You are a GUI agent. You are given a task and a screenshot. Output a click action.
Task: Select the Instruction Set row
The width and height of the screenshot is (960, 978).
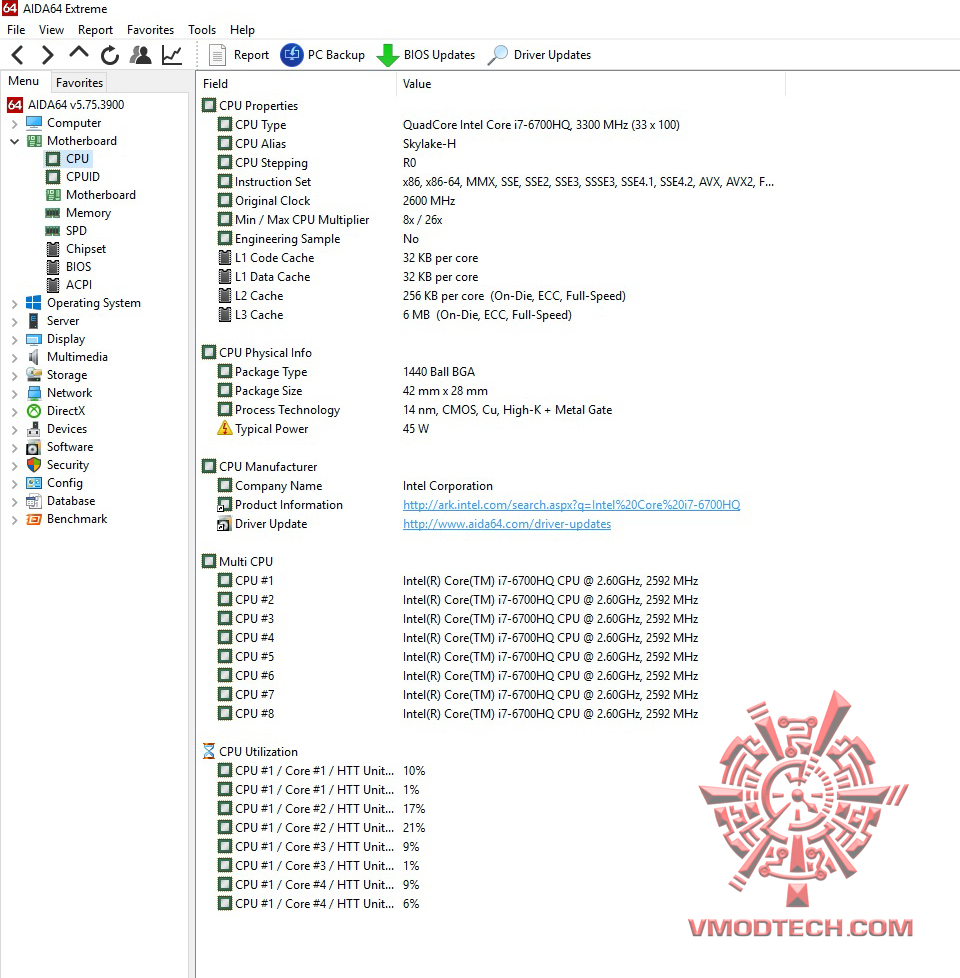[x=496, y=182]
